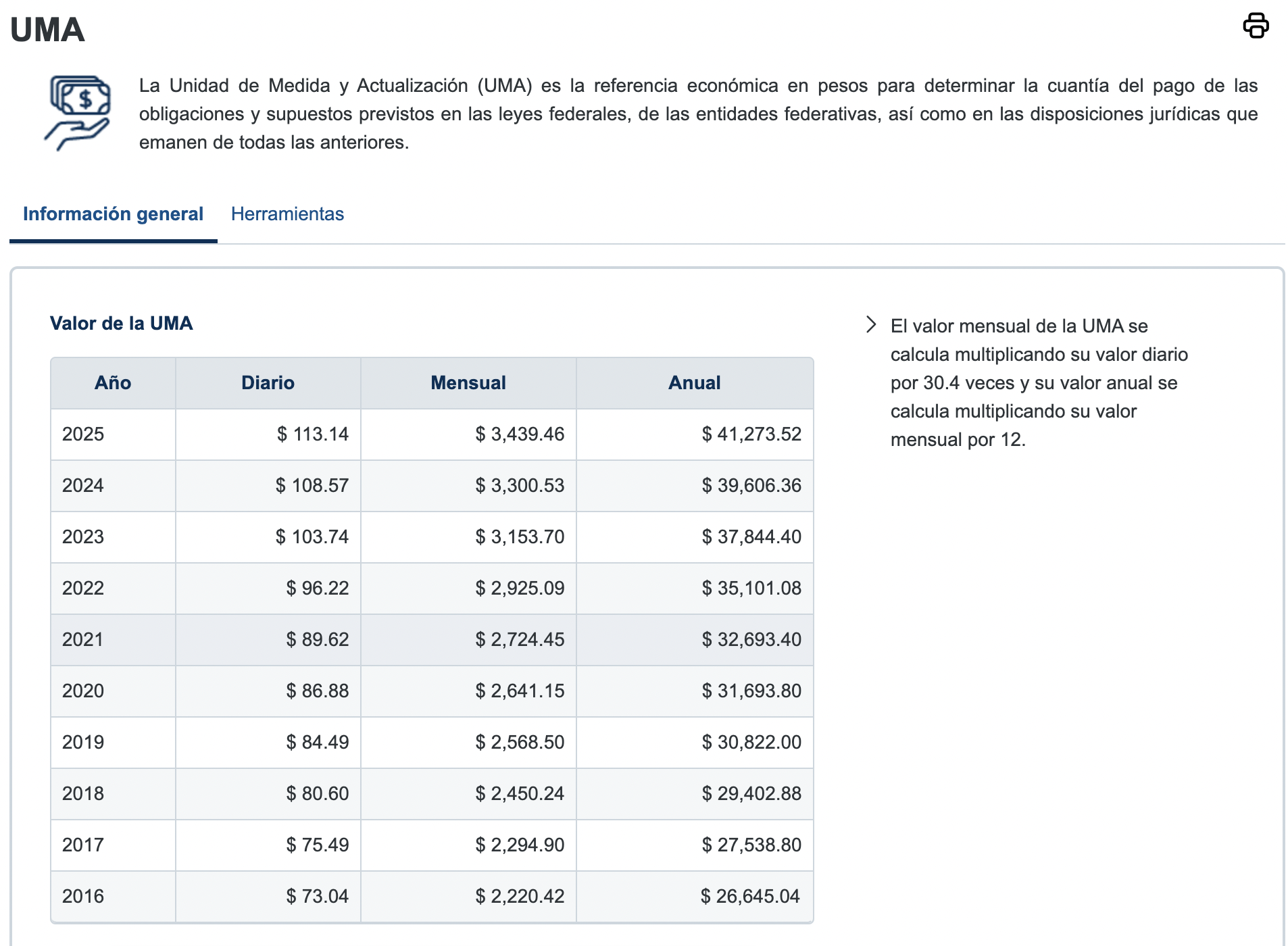Screen dimensions: 1288x946
Task: Select the annual value $ 32,693.40
Action: click(x=751, y=640)
